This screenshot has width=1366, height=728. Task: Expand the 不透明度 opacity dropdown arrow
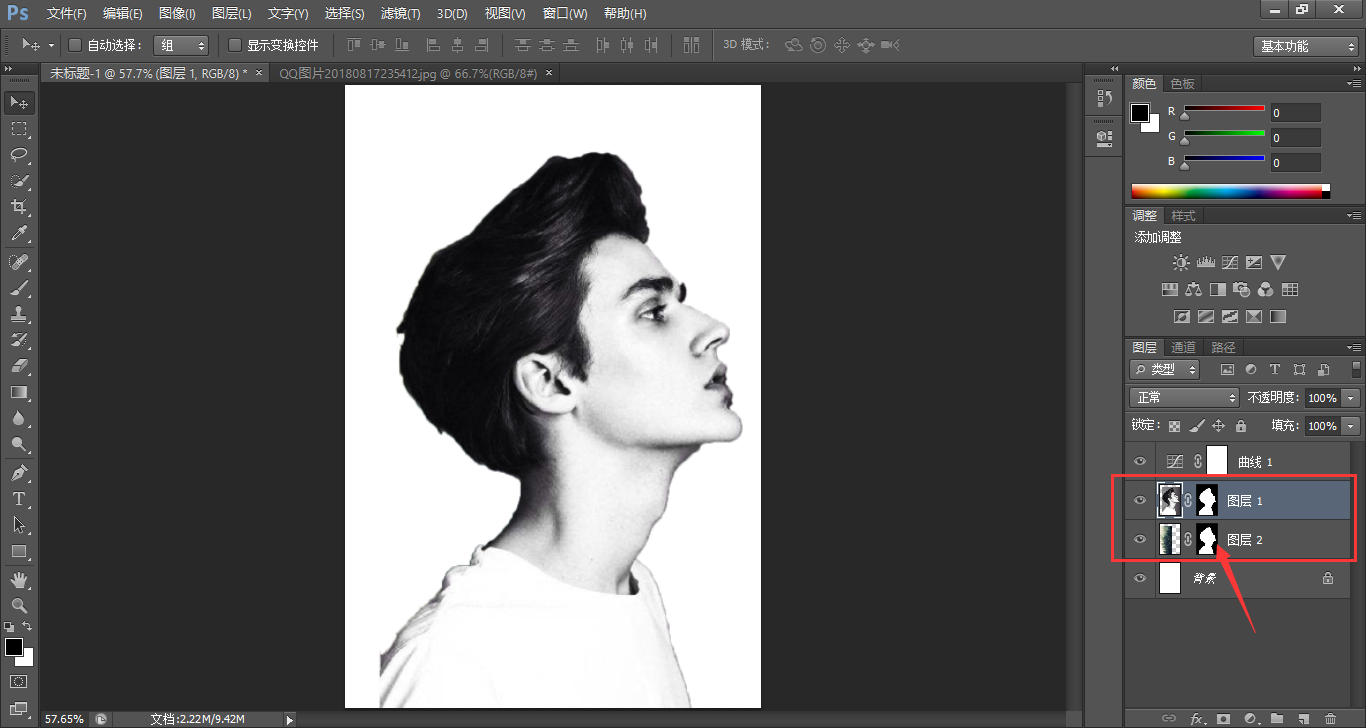[1352, 398]
